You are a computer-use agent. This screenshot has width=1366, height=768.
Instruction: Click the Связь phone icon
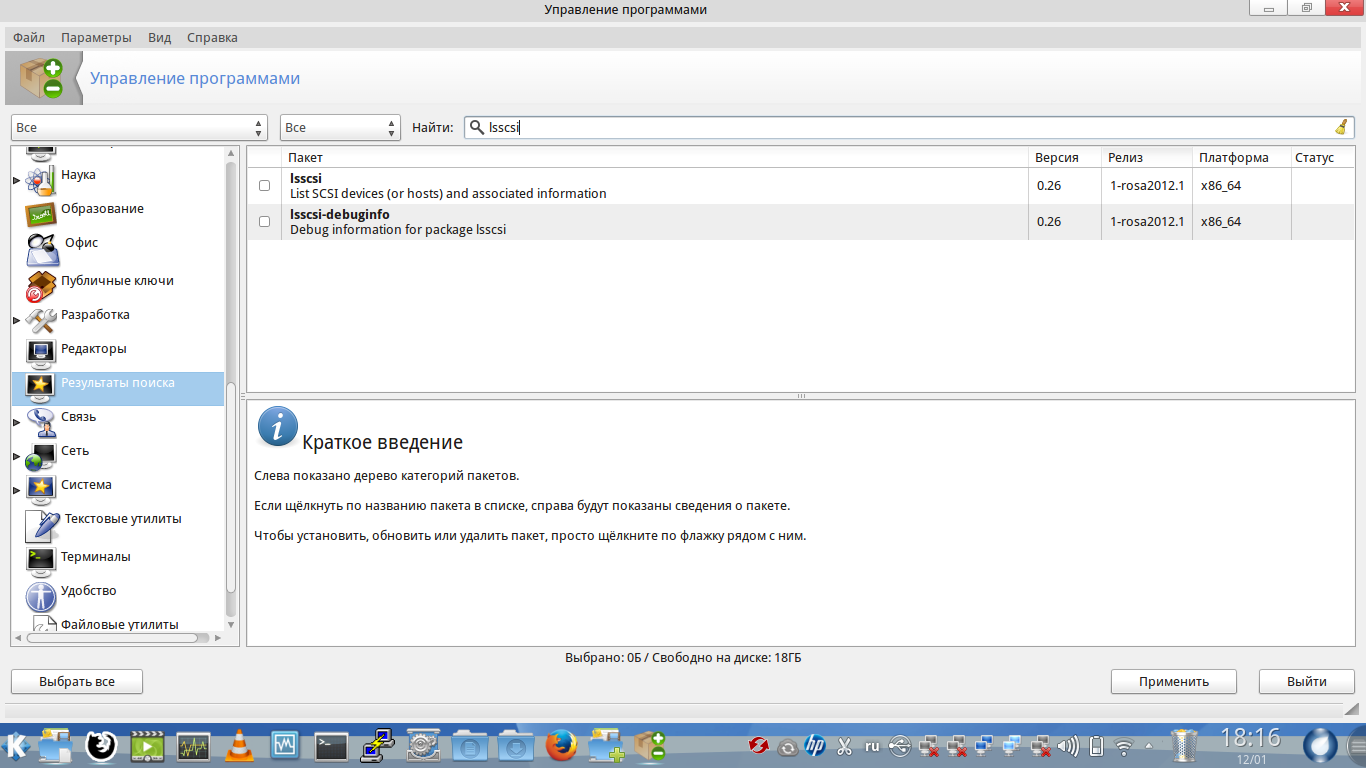(x=40, y=422)
